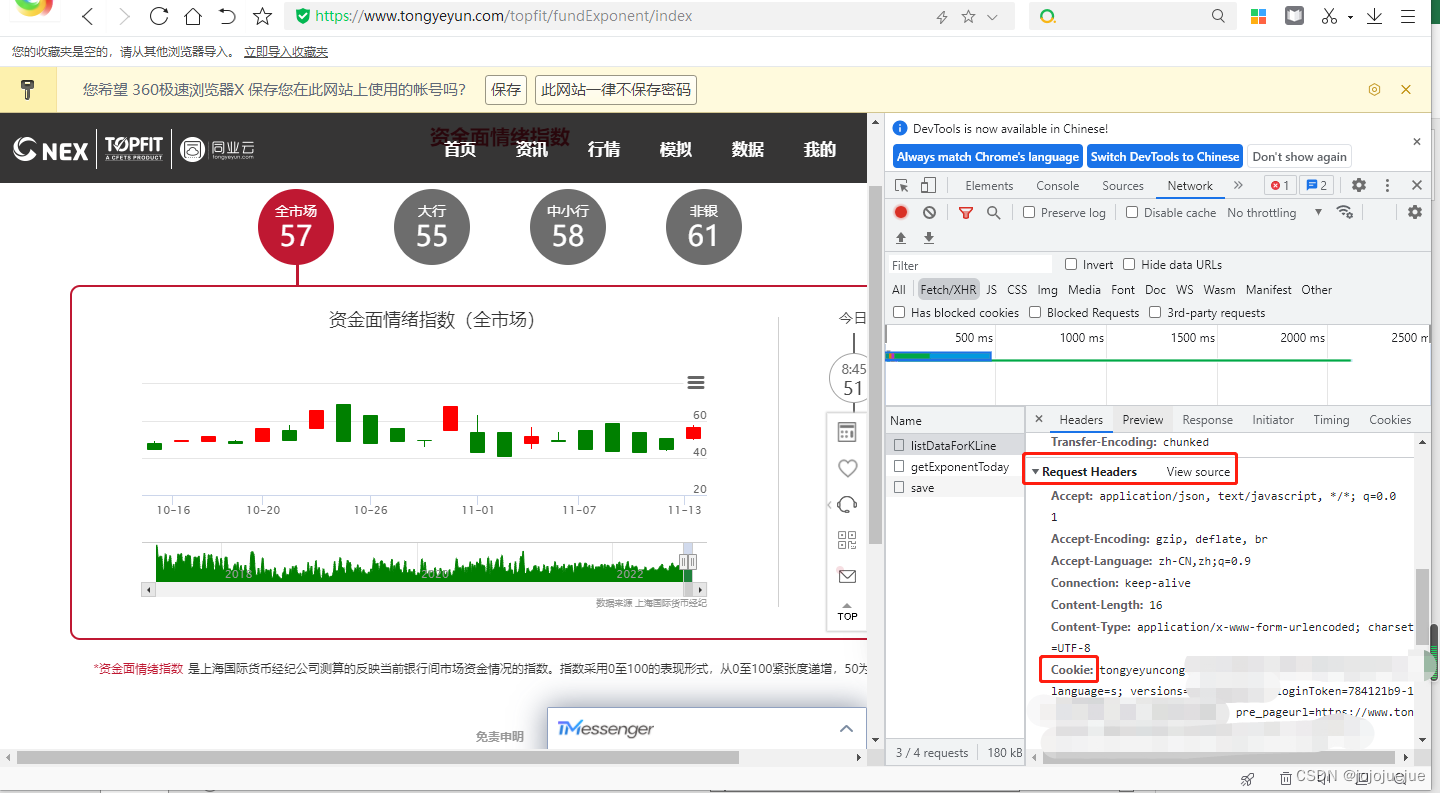The image size is (1440, 793).
Task: Open network search magnifier
Action: click(x=993, y=212)
